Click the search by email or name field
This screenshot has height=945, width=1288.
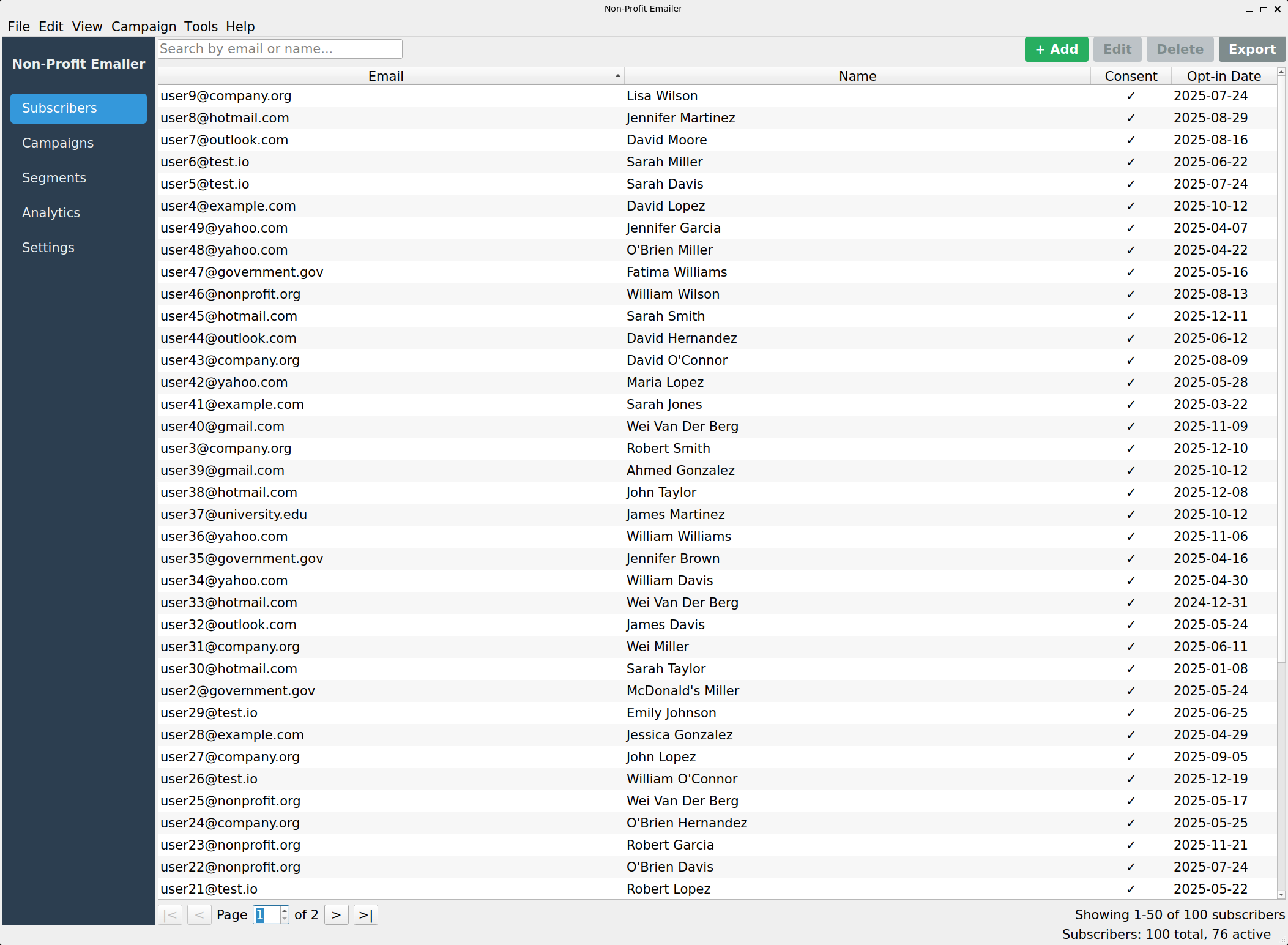(x=280, y=49)
